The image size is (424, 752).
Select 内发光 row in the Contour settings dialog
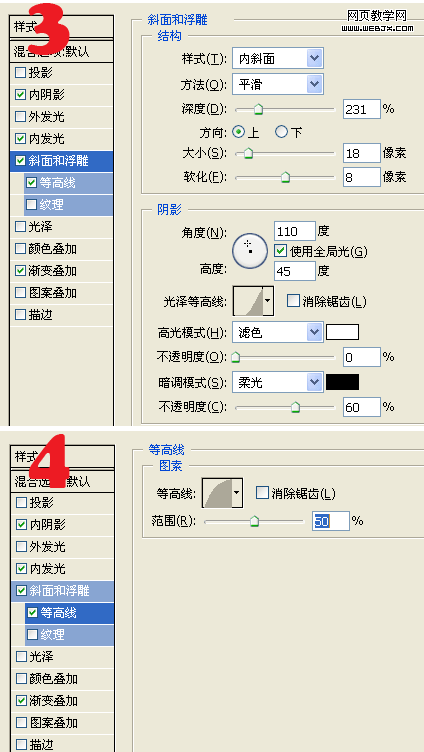pos(62,569)
